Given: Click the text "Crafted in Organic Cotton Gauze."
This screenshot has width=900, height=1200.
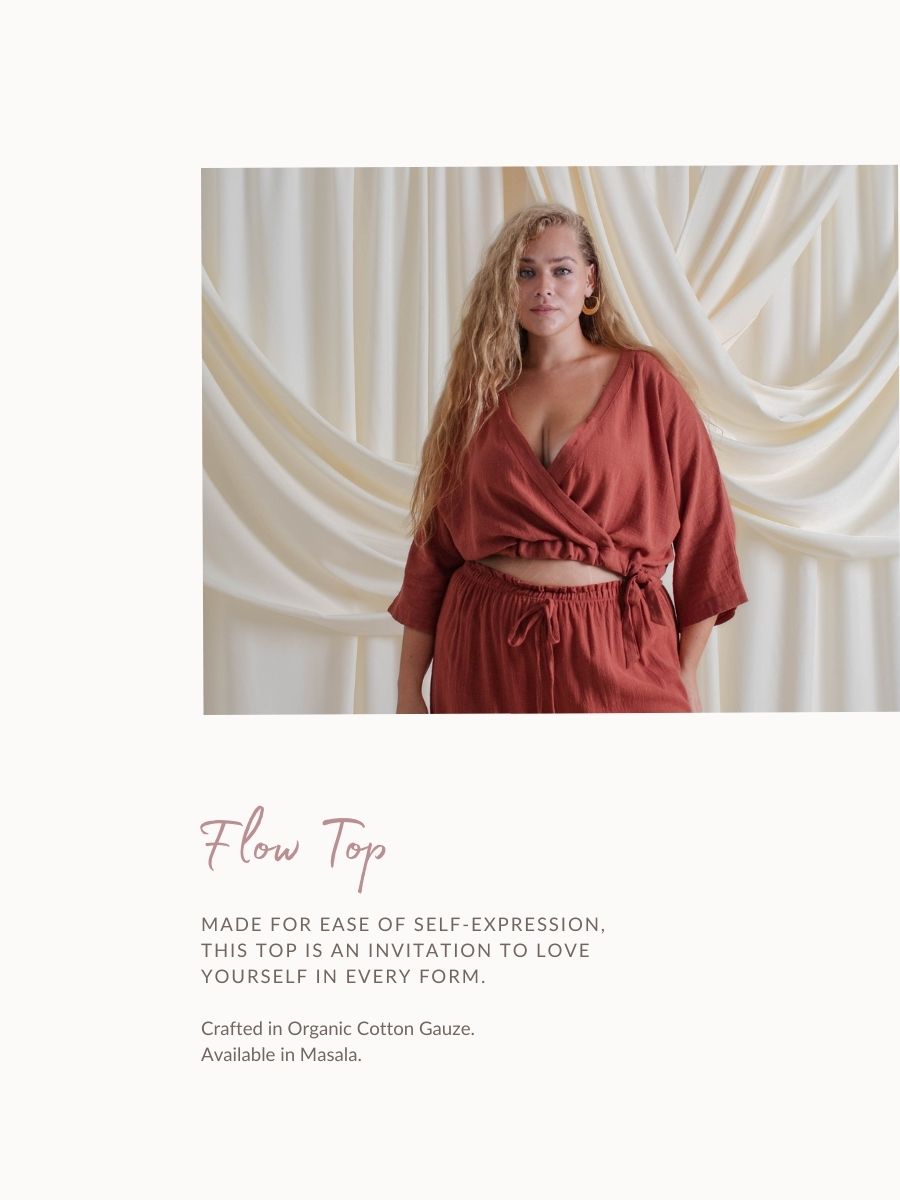Looking at the screenshot, I should pyautogui.click(x=337, y=1028).
